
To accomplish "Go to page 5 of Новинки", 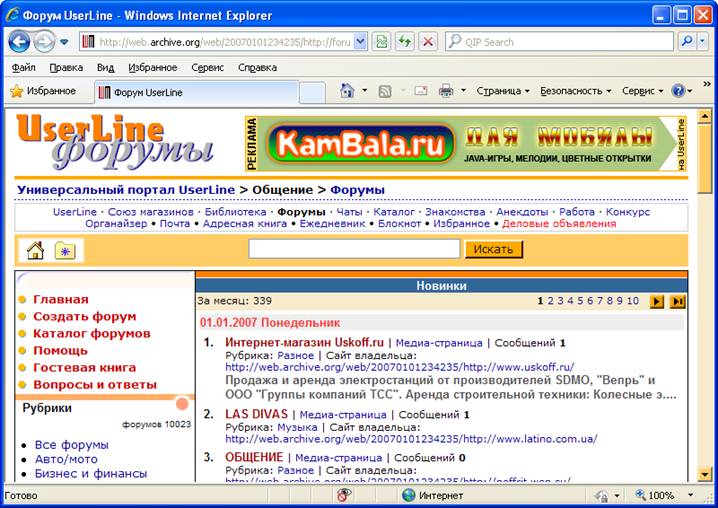I will tap(580, 301).
